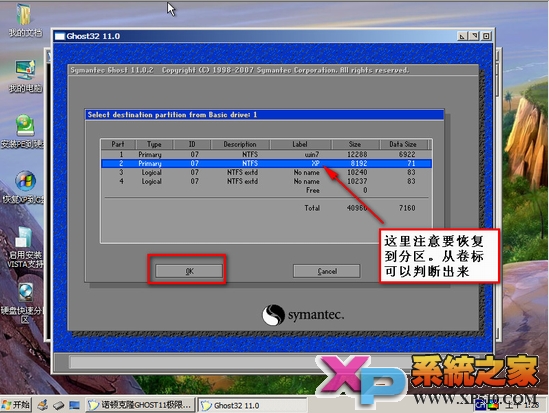The width and height of the screenshot is (549, 413).
Task: Click the Free space row
Action: [266, 190]
